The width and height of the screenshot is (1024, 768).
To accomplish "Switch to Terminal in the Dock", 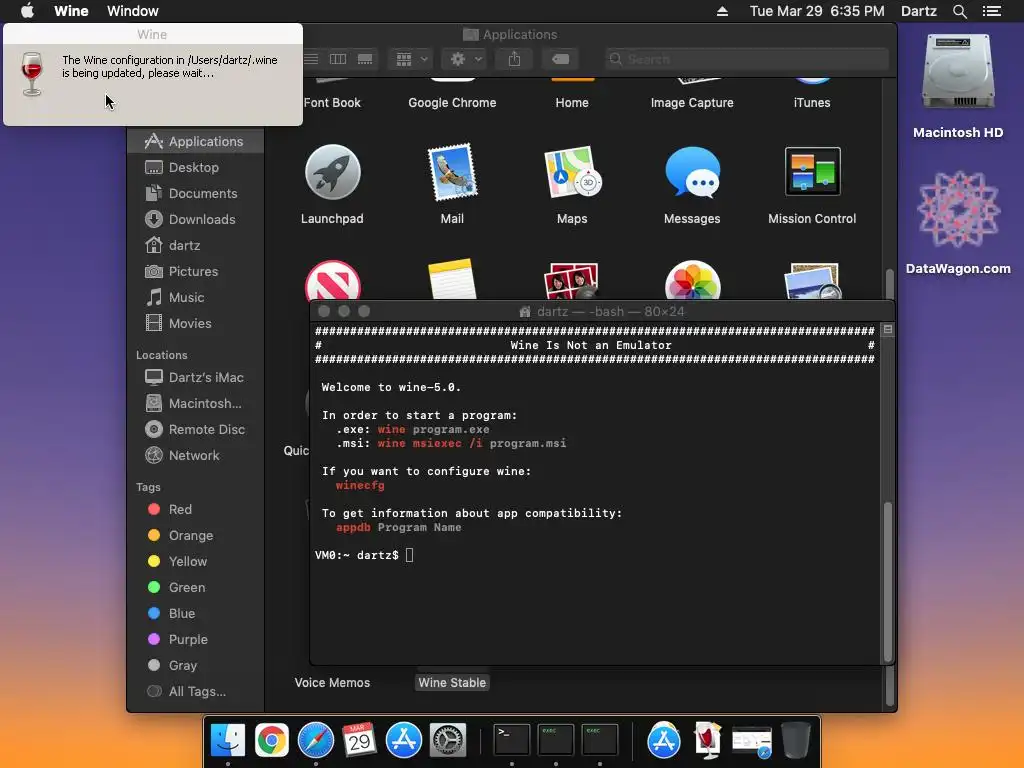I will coord(511,740).
